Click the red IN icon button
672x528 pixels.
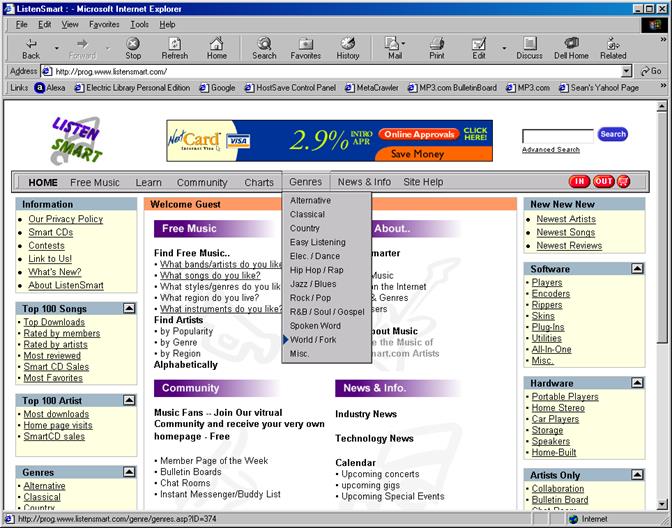tap(579, 182)
